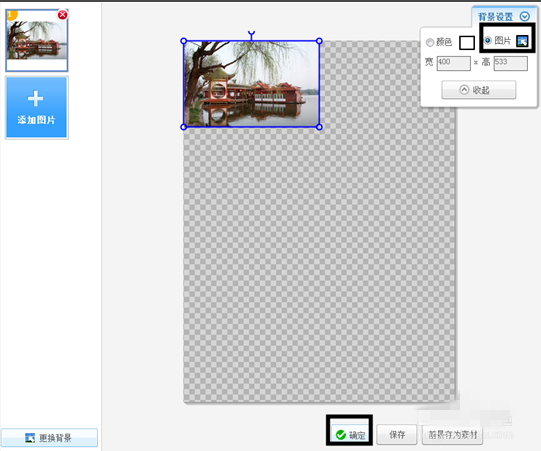541x451 pixels.
Task: Click the top-right resize handle of the photo
Action: (x=319, y=41)
